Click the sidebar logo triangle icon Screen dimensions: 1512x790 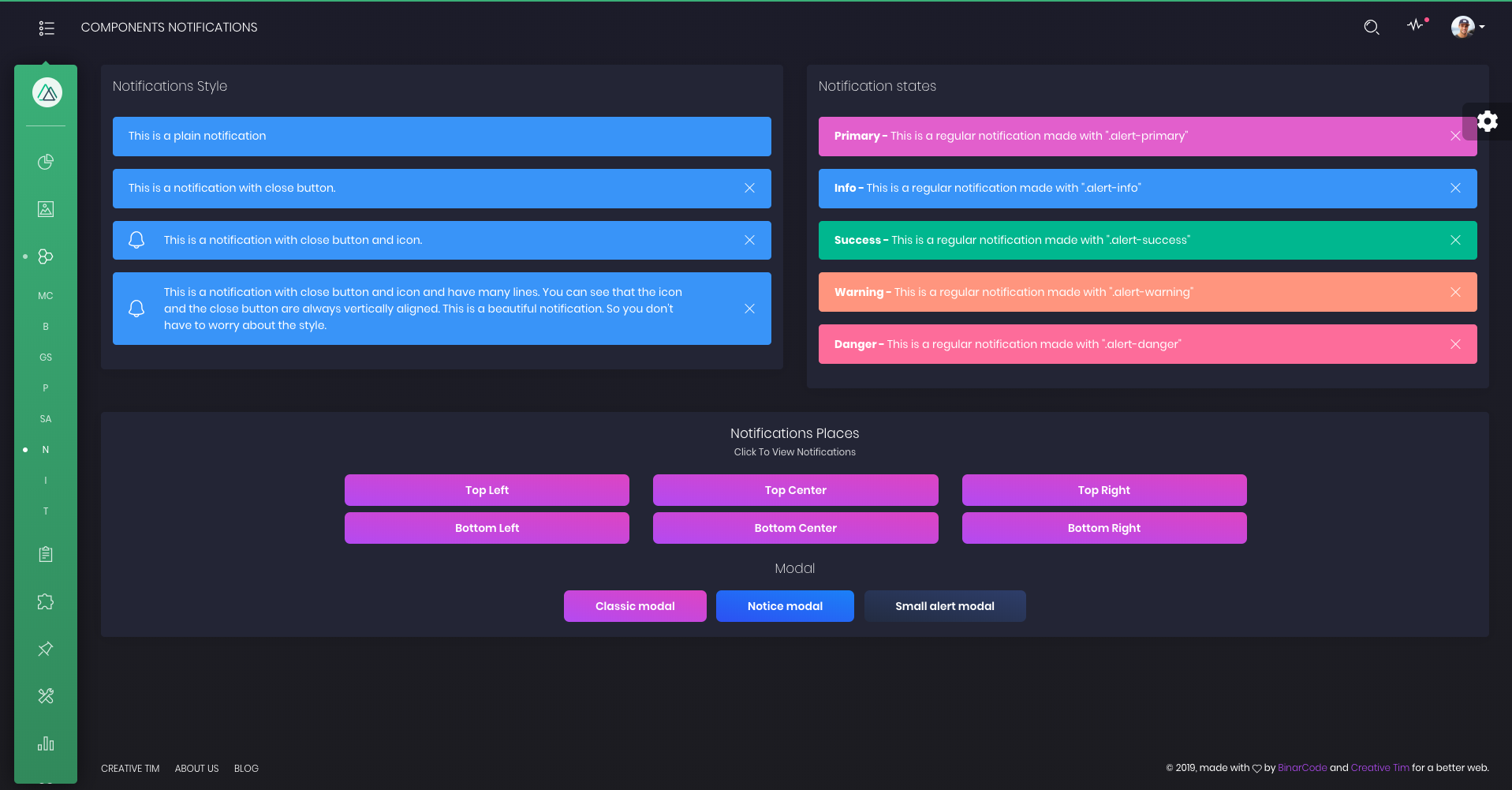click(x=47, y=92)
